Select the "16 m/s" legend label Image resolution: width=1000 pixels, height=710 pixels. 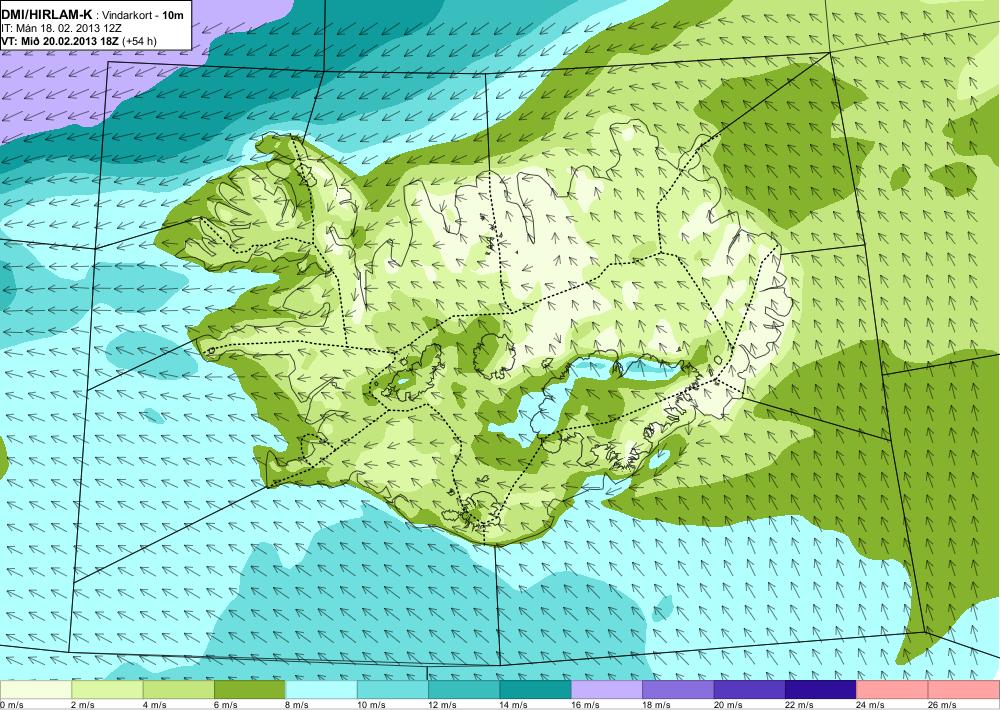585,705
